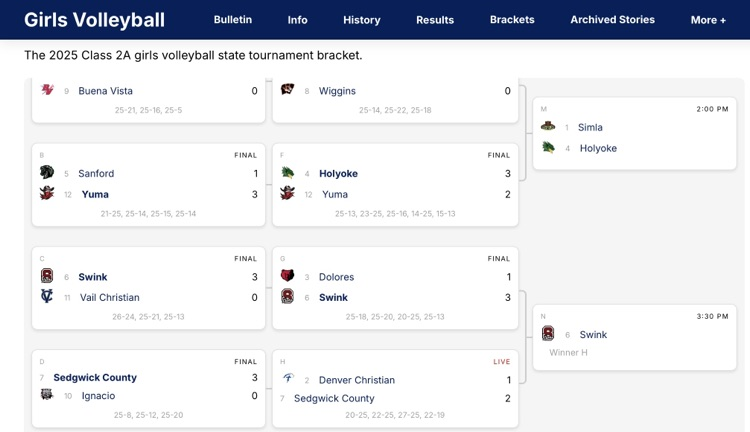Click the Girls Volleyball title link
The image size is (750, 432).
click(94, 20)
